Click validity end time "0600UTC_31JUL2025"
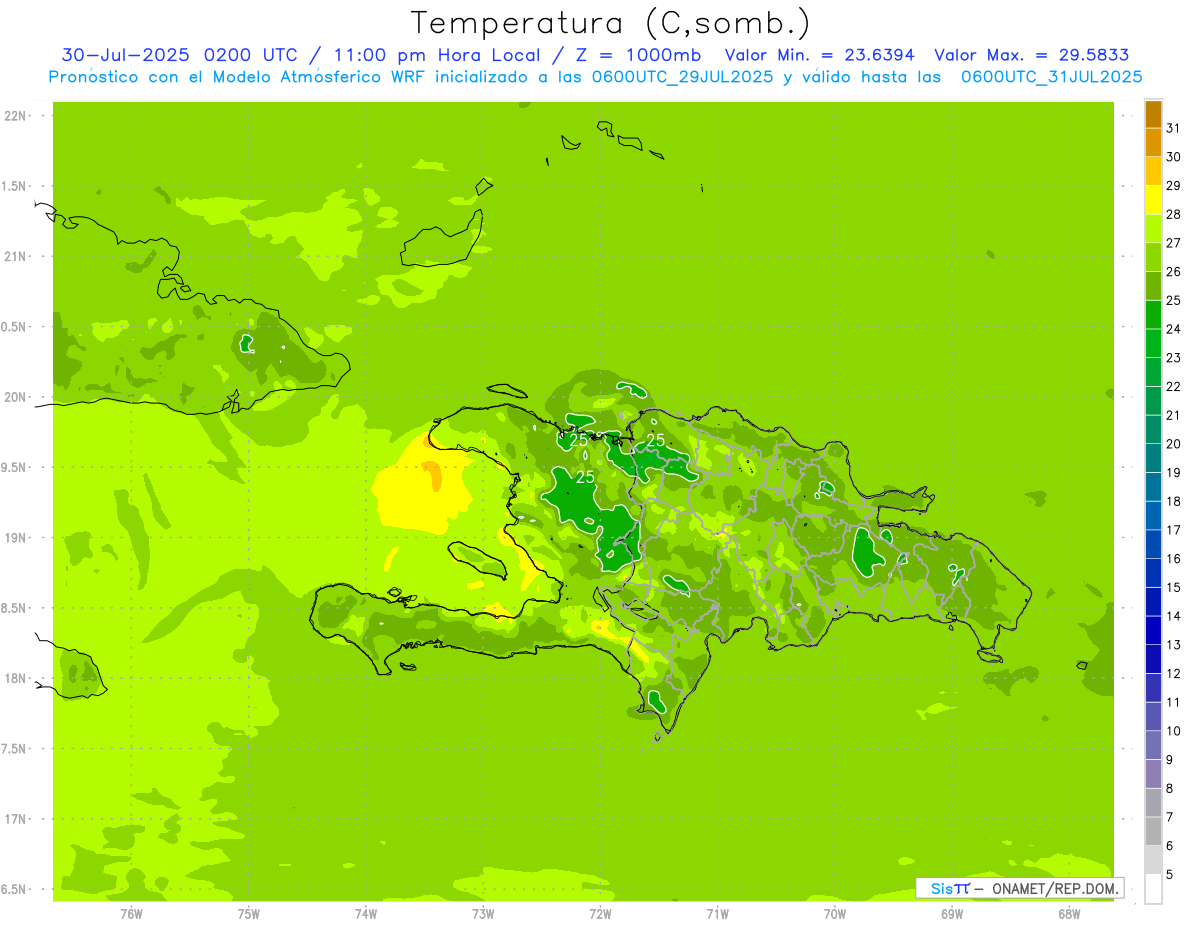 coord(1051,77)
